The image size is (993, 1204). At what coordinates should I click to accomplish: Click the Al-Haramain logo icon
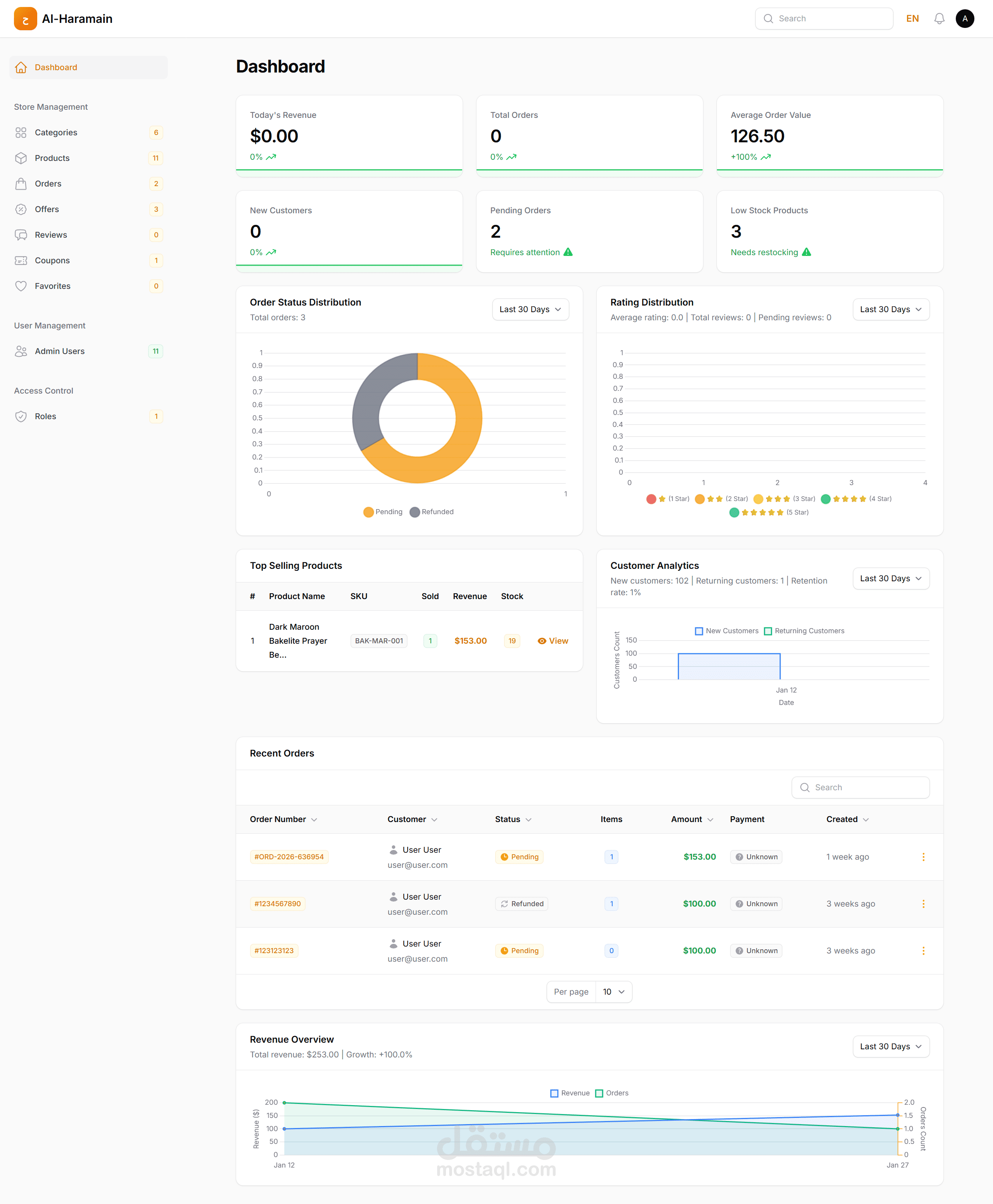click(x=25, y=19)
